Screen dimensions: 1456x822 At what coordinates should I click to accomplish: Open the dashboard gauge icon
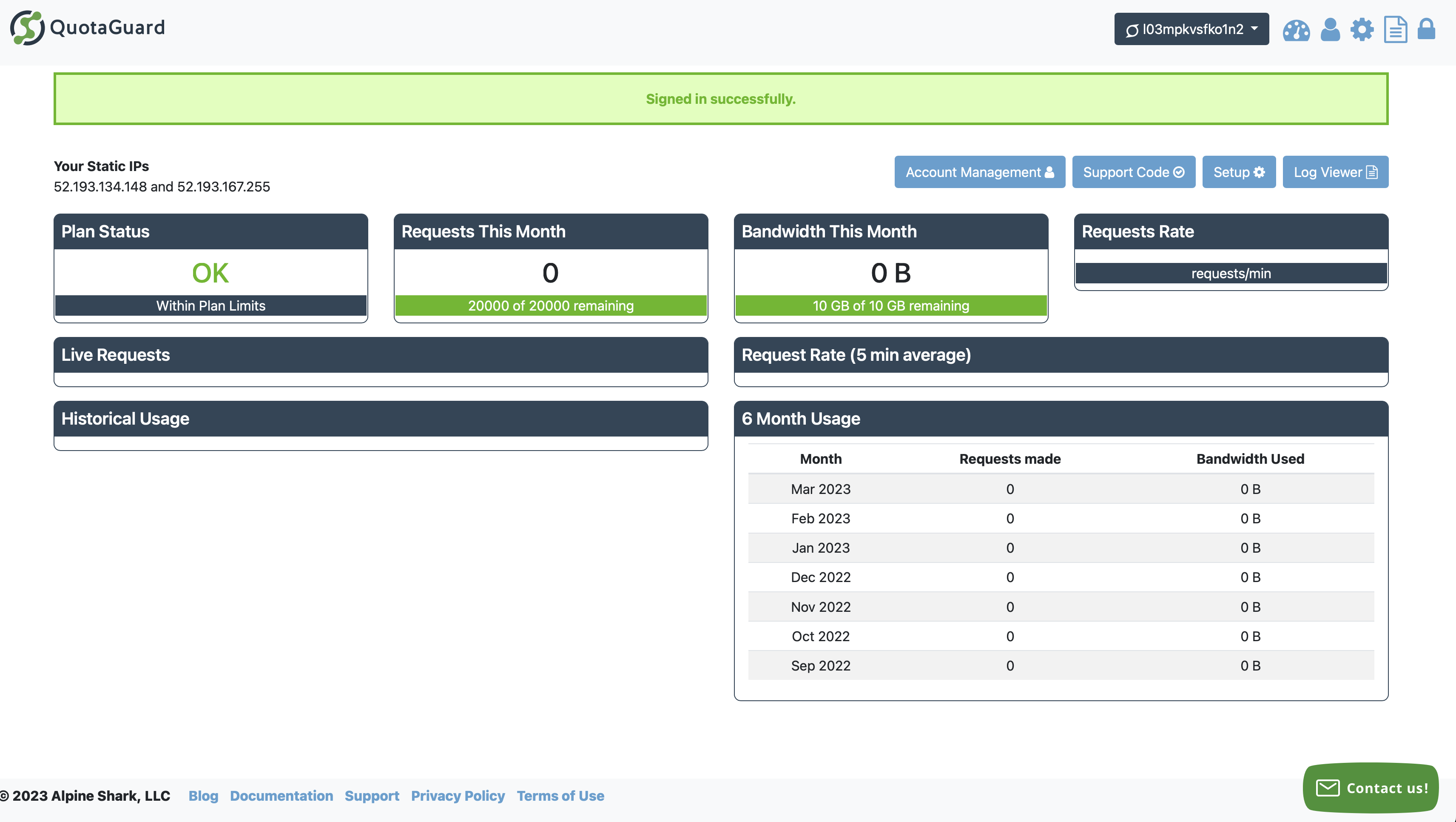[1296, 30]
